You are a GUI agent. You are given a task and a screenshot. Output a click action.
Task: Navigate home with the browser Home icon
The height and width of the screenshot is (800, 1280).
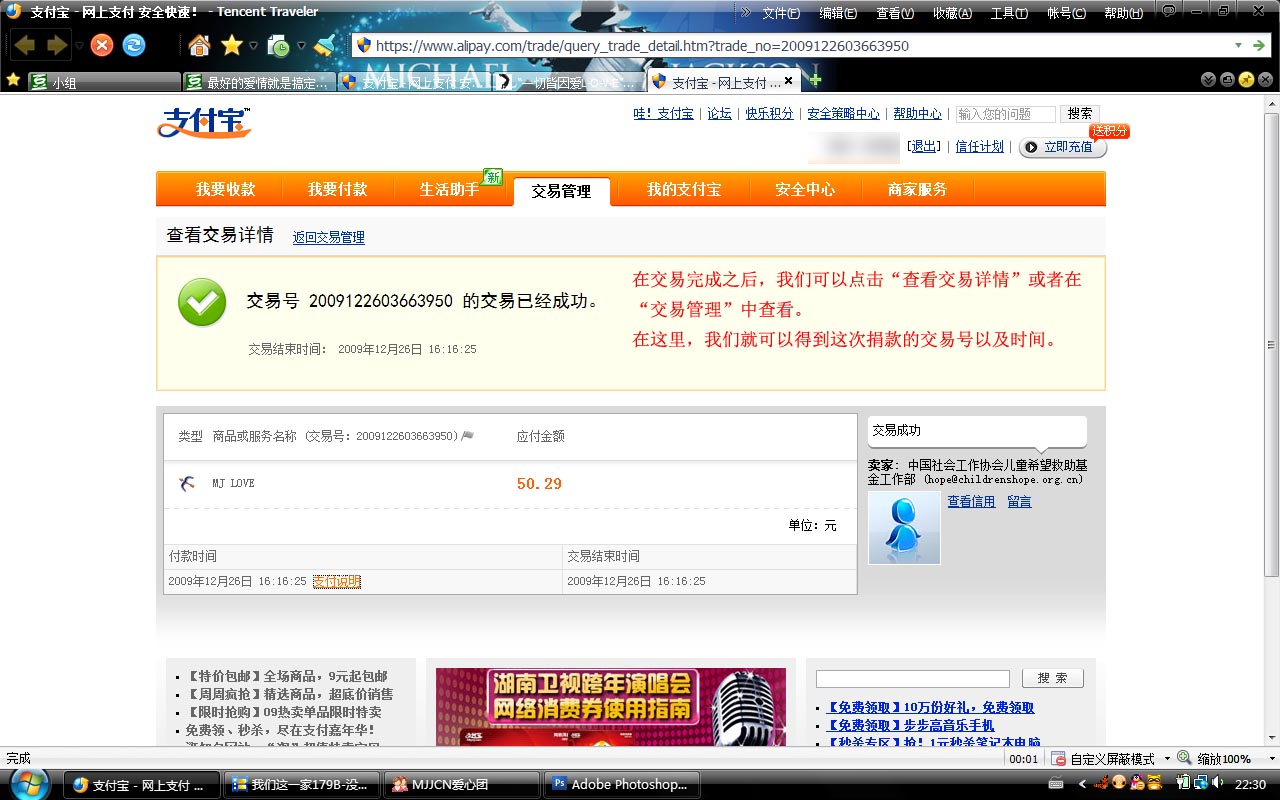(198, 45)
